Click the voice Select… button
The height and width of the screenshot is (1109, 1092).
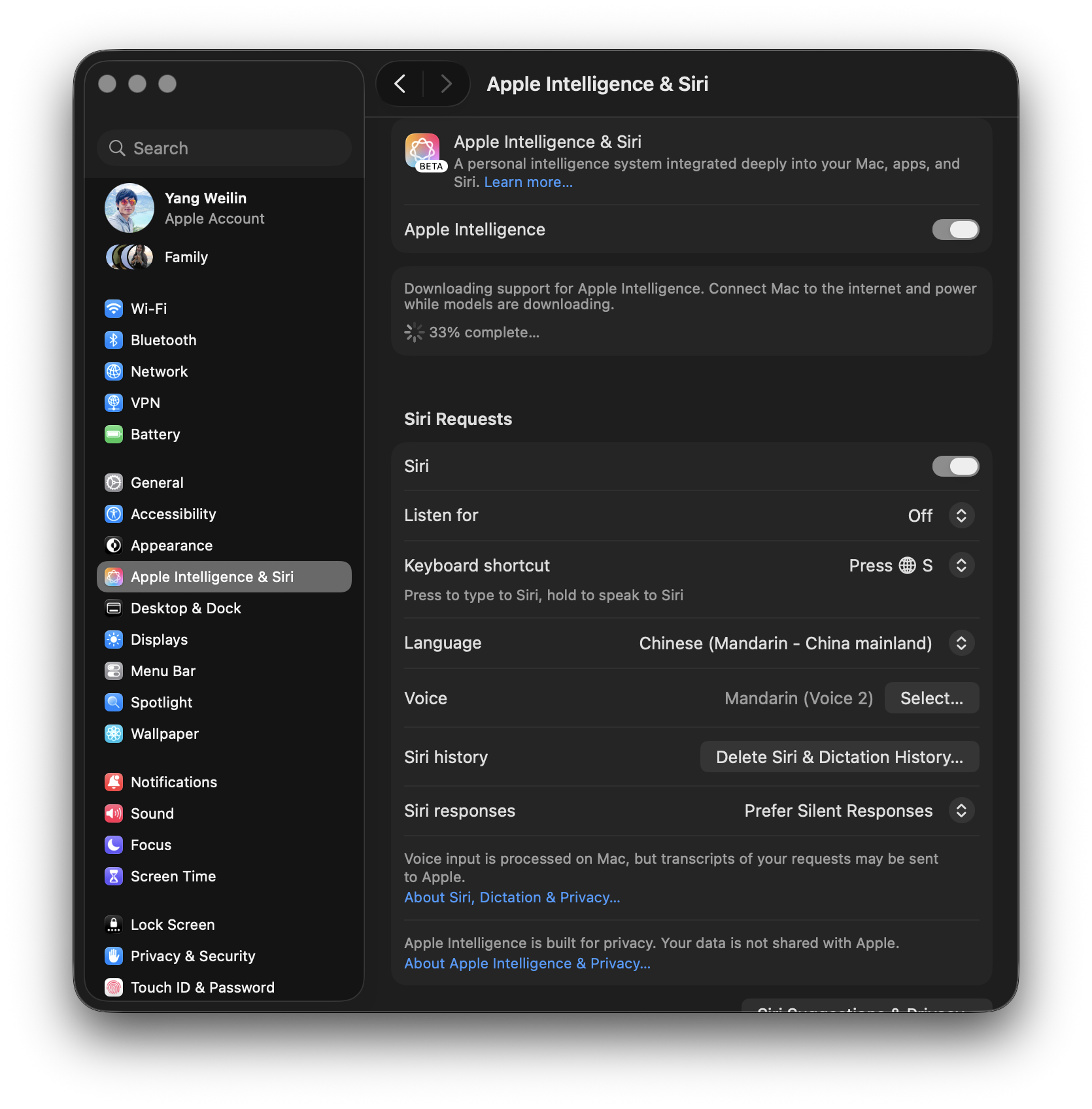931,698
